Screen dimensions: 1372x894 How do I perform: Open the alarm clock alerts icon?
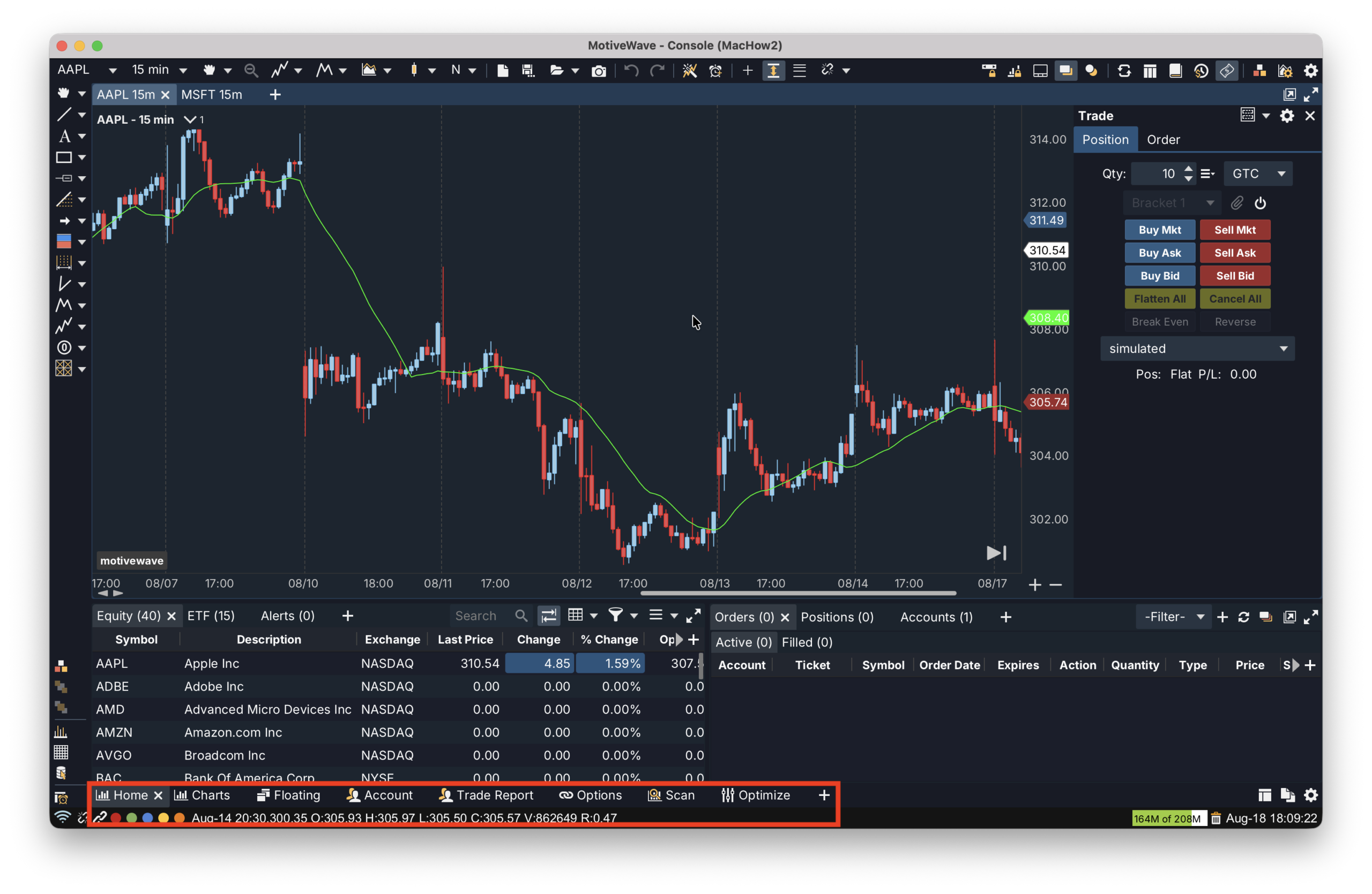pos(715,70)
